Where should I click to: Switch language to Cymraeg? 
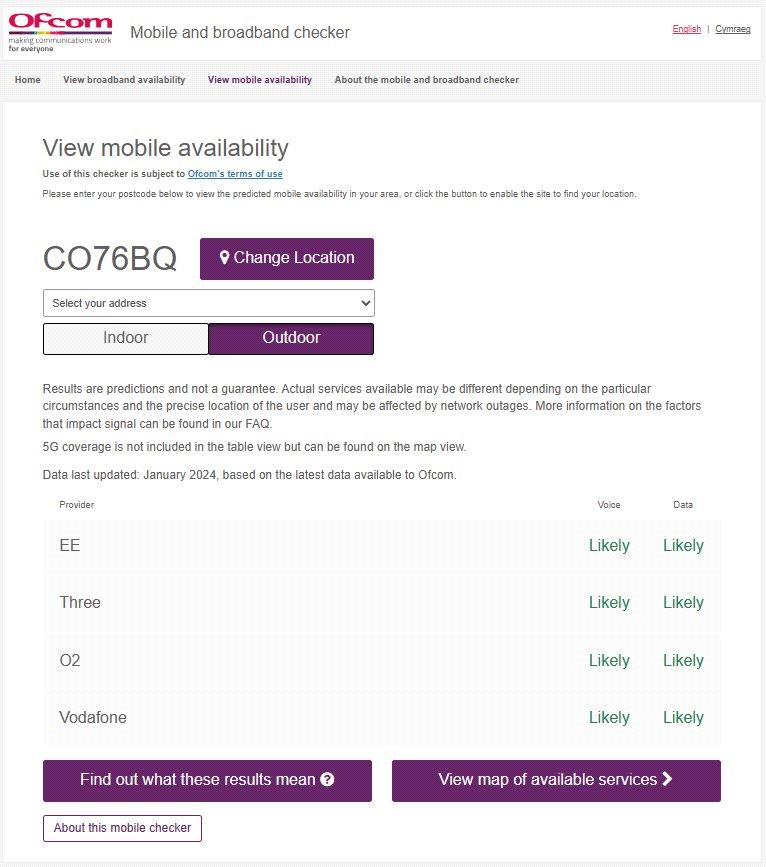pos(733,29)
